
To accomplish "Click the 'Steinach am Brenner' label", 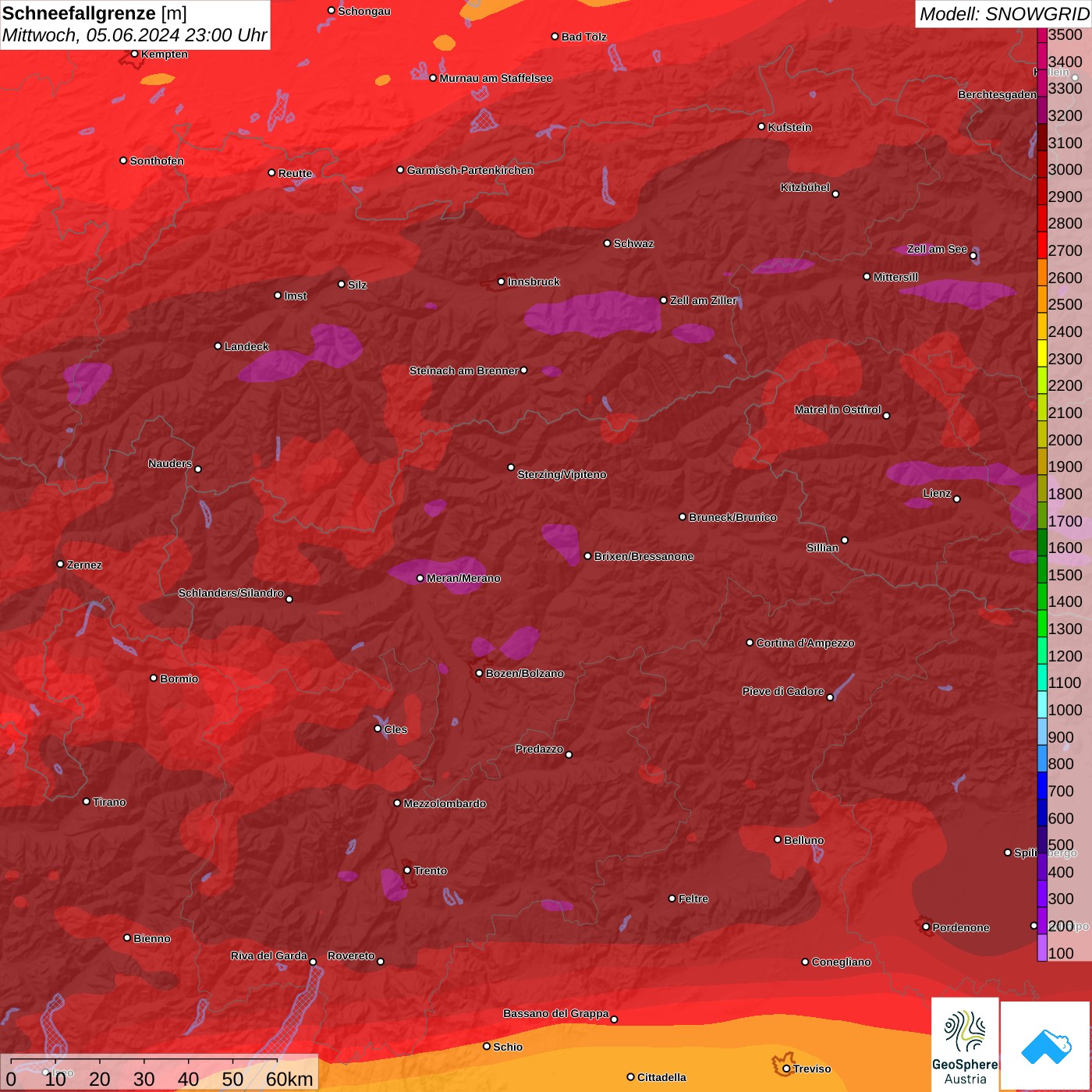I will pyautogui.click(x=464, y=370).
